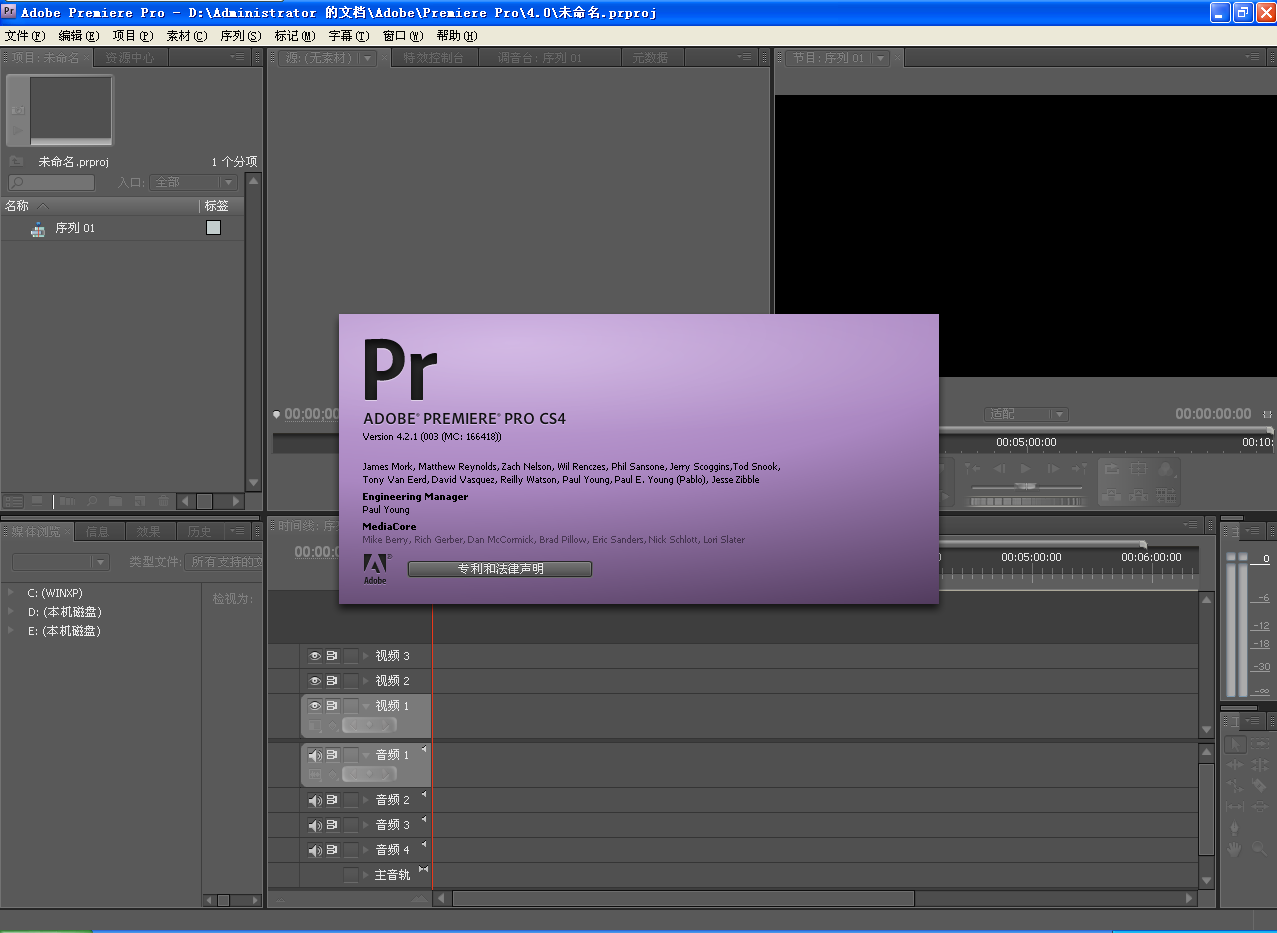
Task: Open the 序列(S) menu
Action: click(241, 35)
